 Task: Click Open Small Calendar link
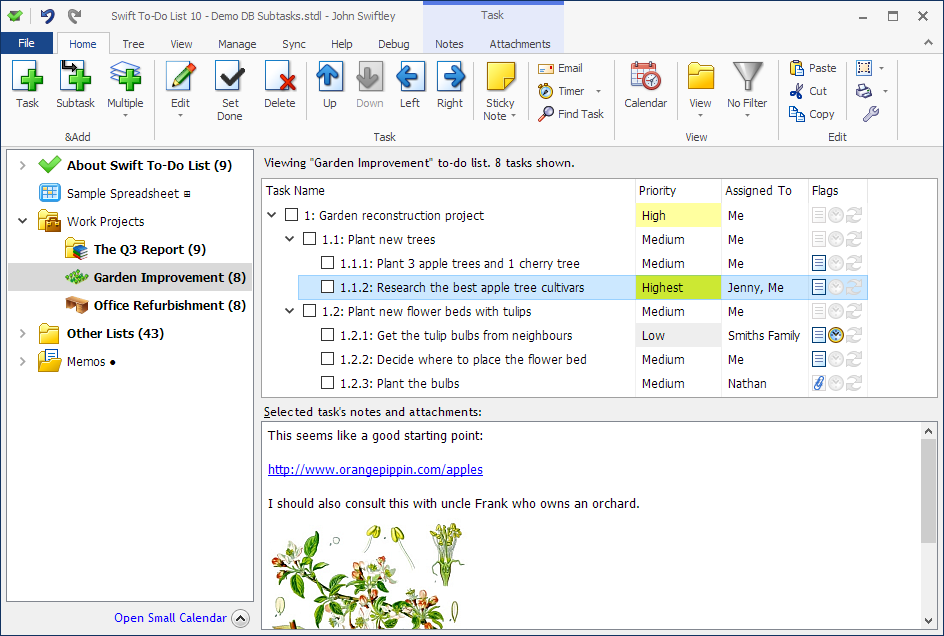coord(170,618)
